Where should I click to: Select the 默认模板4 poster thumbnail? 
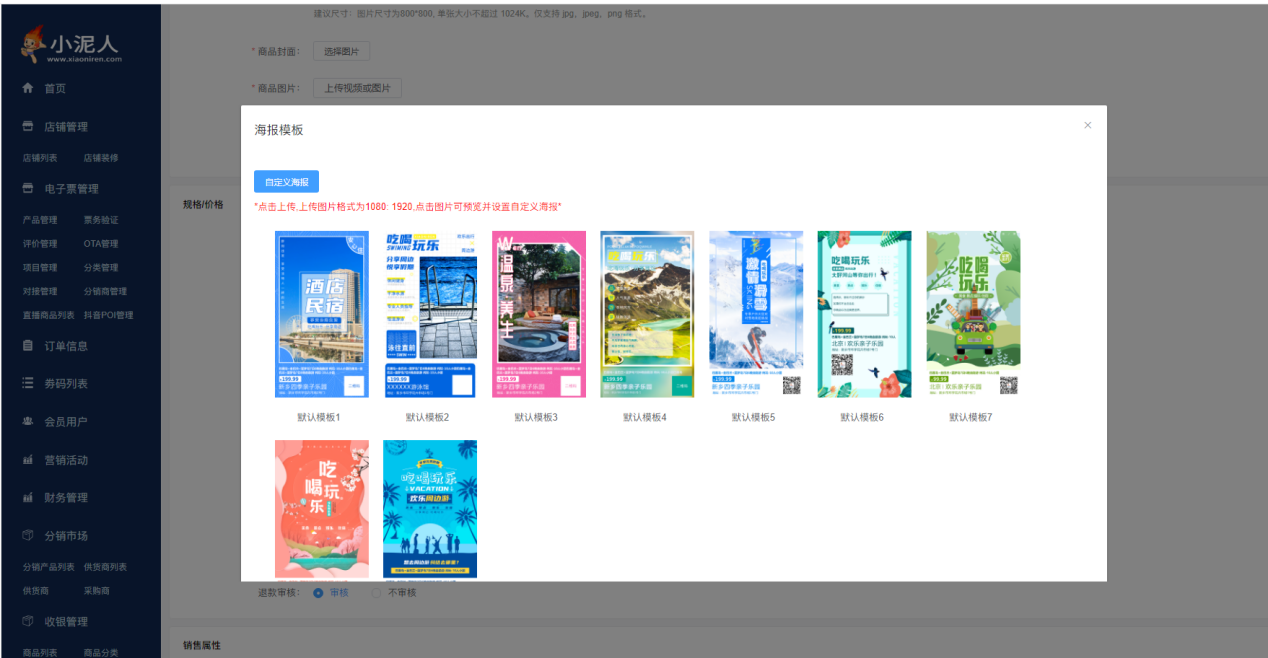tap(647, 313)
